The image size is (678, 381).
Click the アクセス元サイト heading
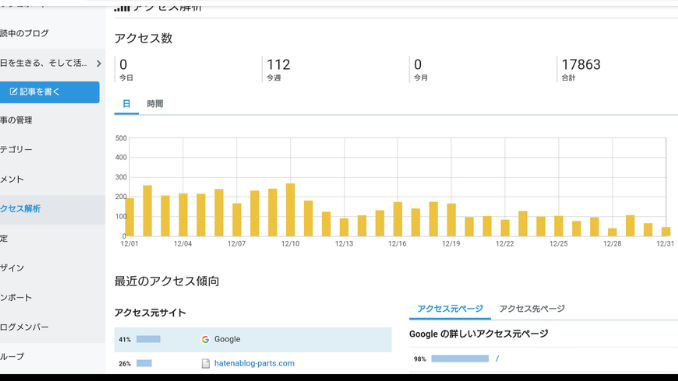[x=150, y=313]
